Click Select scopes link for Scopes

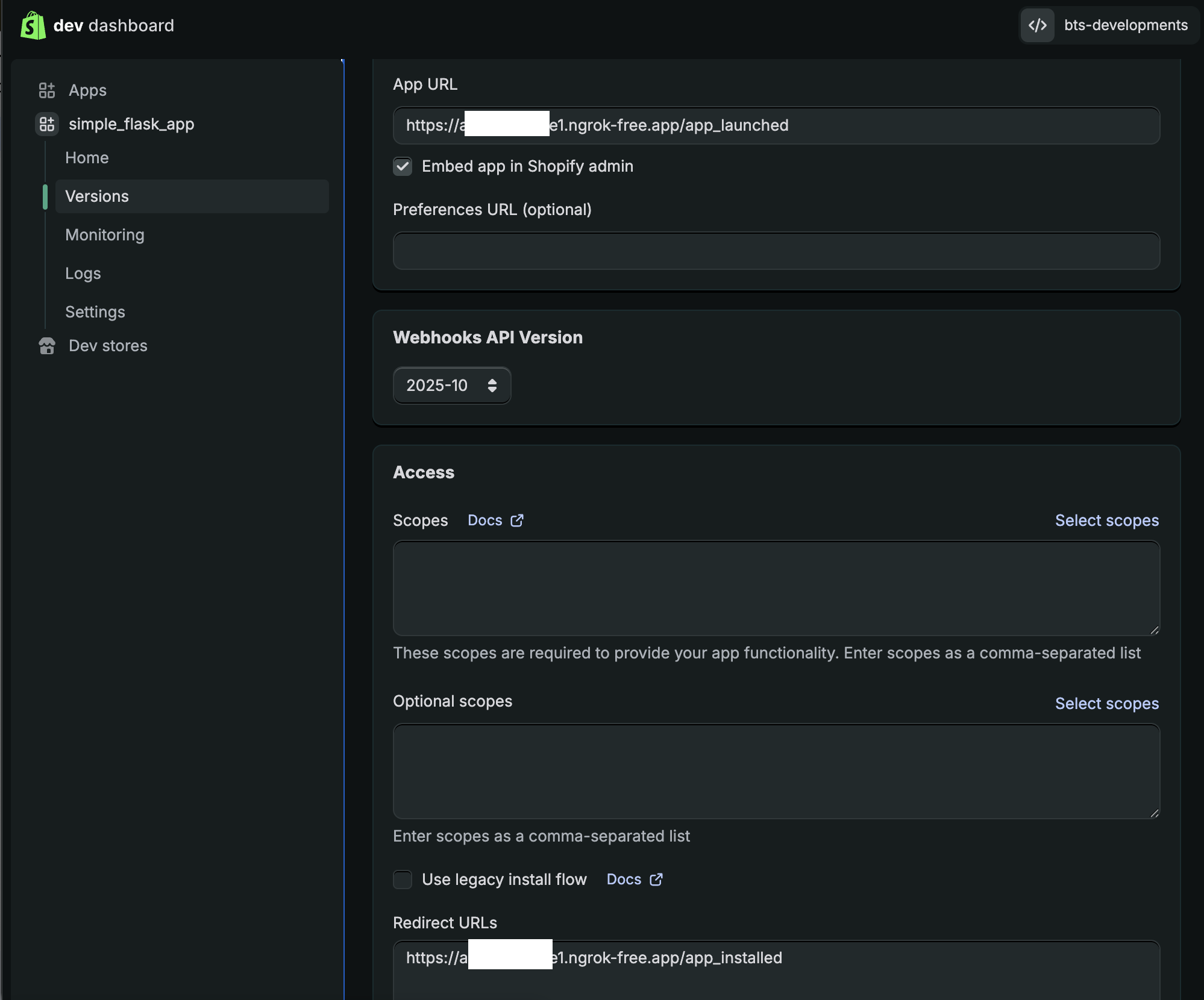1106,520
